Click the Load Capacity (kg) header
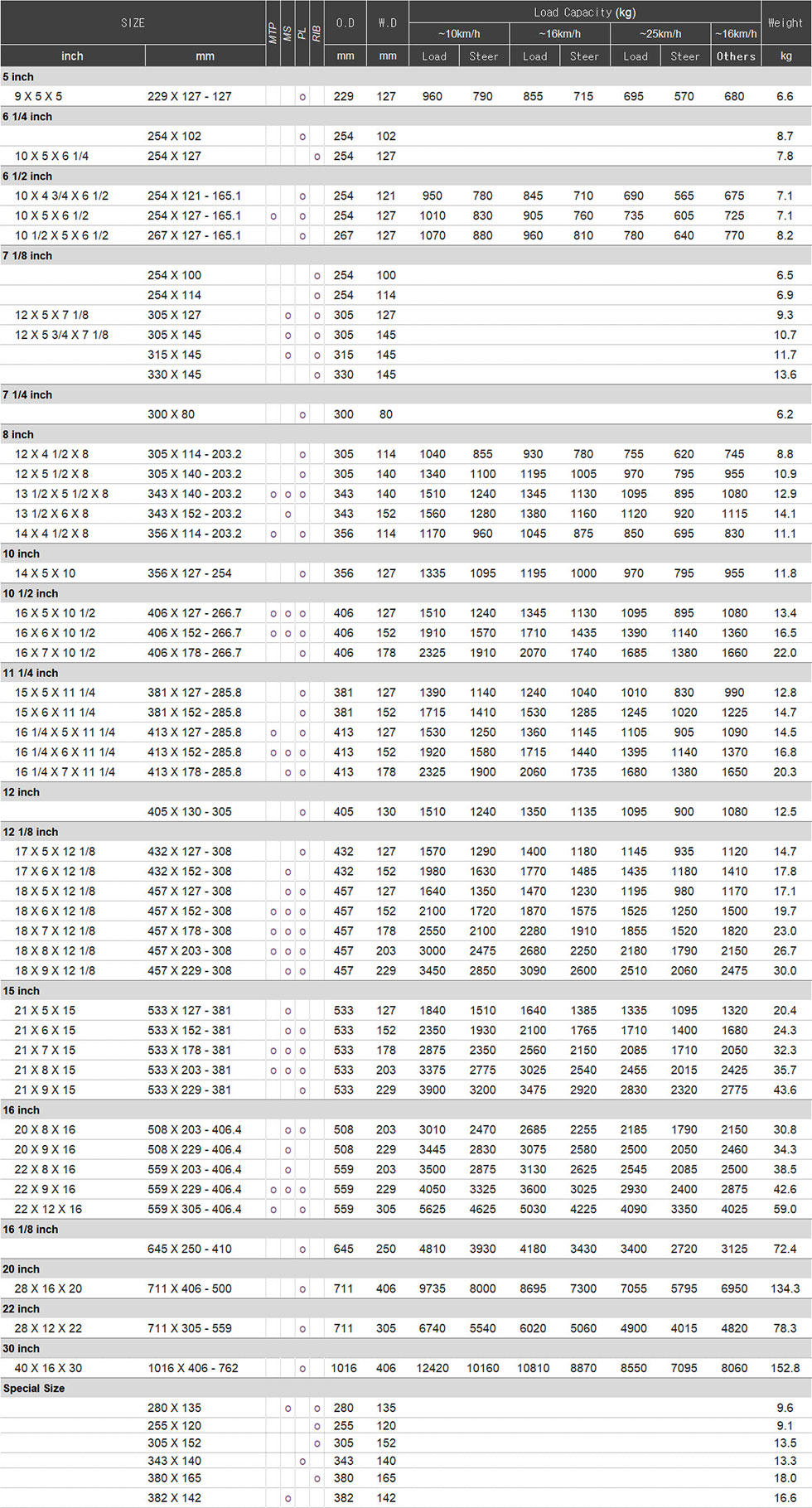The width and height of the screenshot is (812, 1508). [x=584, y=12]
